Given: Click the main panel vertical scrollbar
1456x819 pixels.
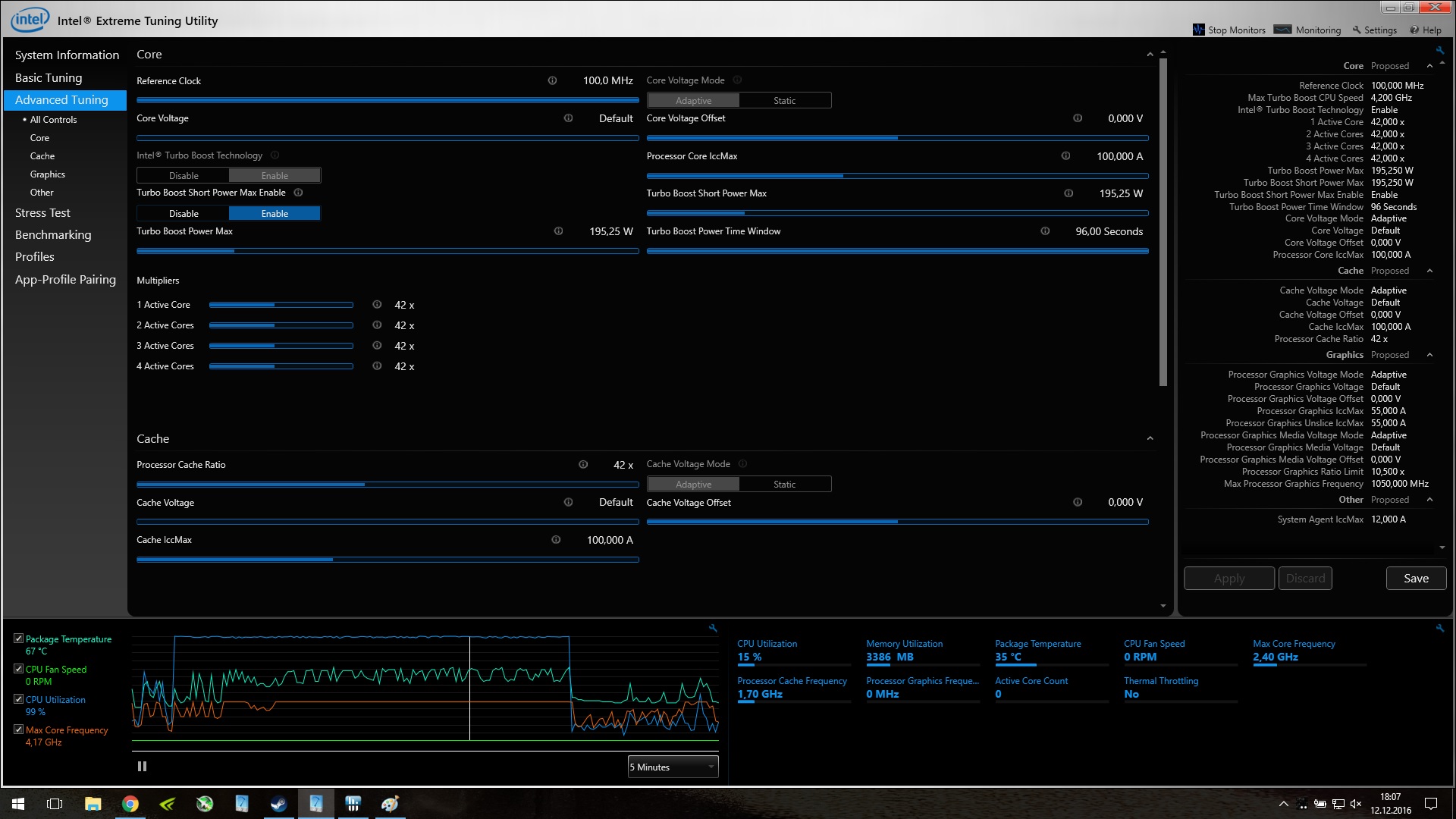Looking at the screenshot, I should (1163, 223).
